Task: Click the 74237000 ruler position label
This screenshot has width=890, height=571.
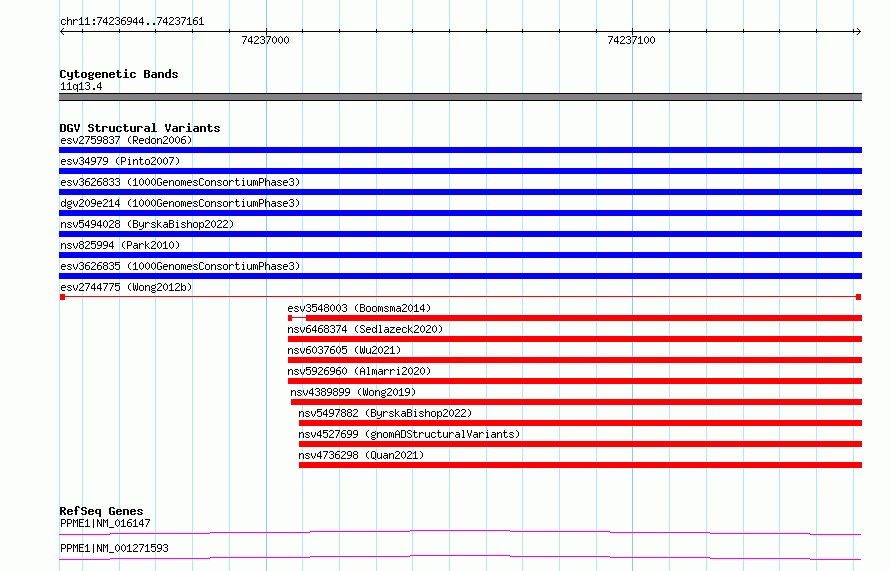Action: (x=265, y=40)
